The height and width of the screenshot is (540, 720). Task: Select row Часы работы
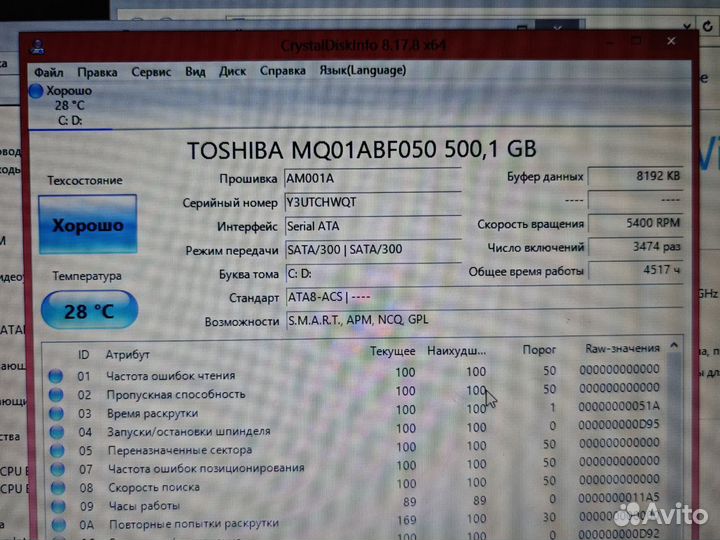tap(356, 502)
